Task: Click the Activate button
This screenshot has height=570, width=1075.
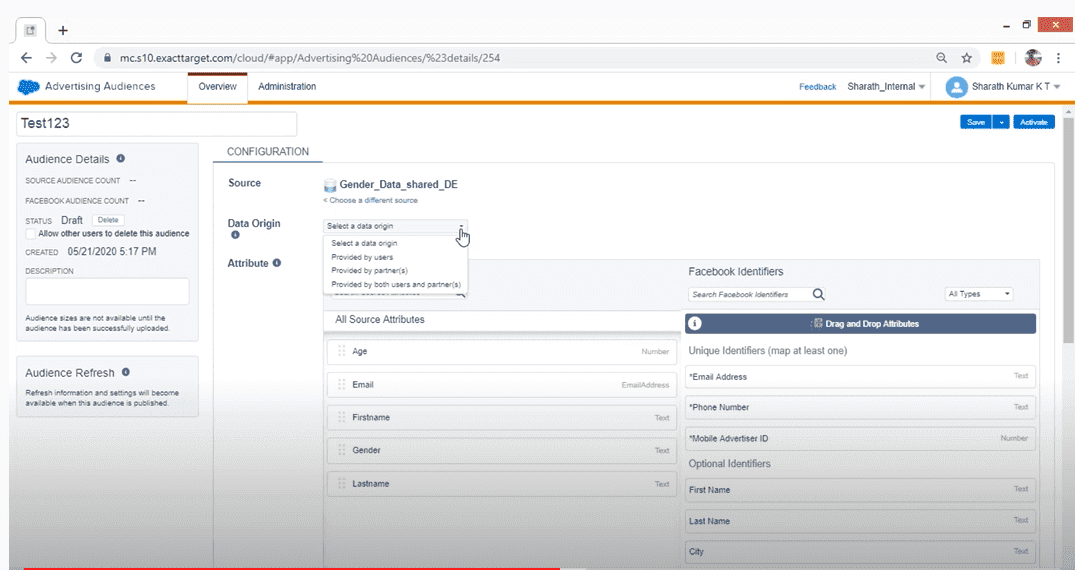Action: [1033, 122]
